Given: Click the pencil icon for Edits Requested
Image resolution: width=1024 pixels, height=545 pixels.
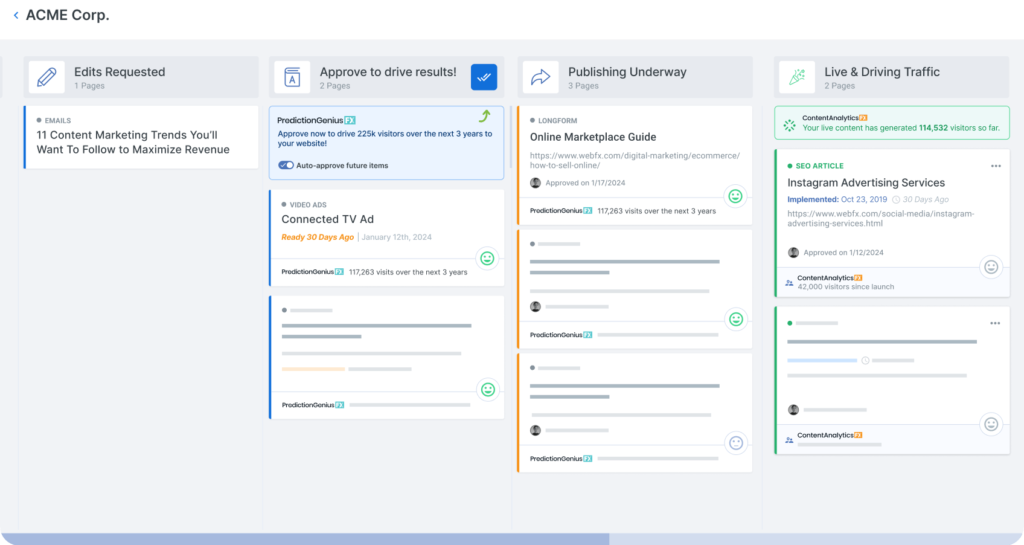Looking at the screenshot, I should click(x=46, y=77).
